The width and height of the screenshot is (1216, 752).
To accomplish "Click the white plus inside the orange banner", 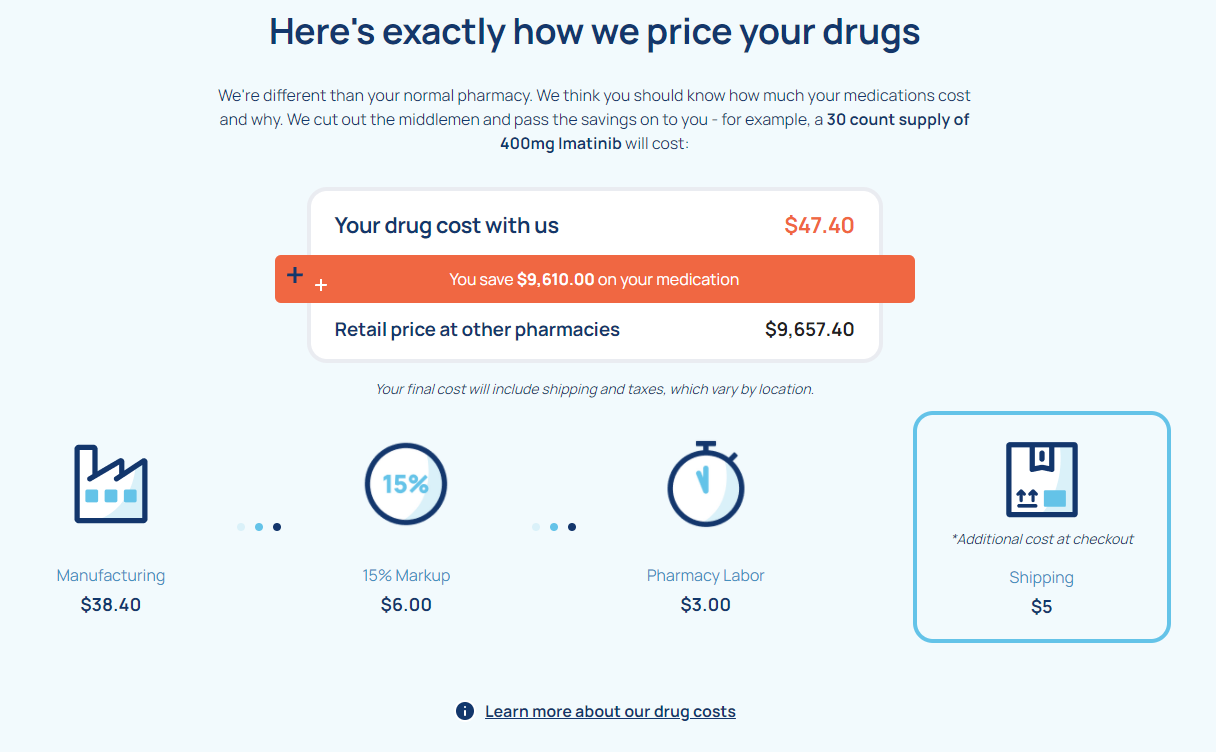I will point(321,285).
